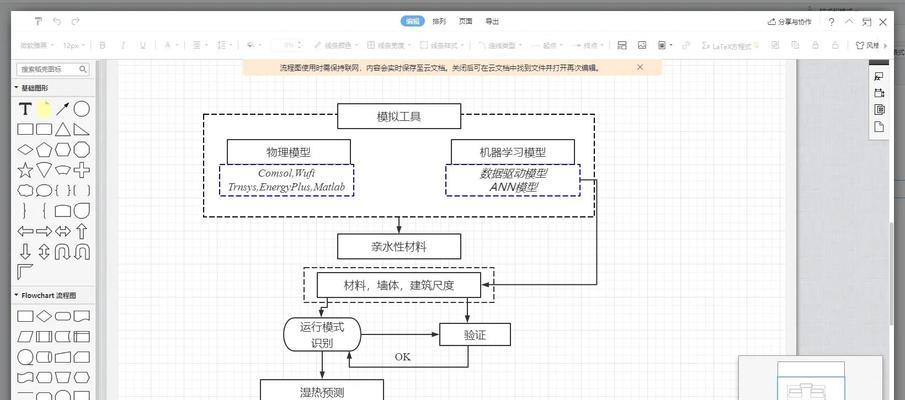Click the OK label on connector
This screenshot has height=400, width=905.
[402, 357]
